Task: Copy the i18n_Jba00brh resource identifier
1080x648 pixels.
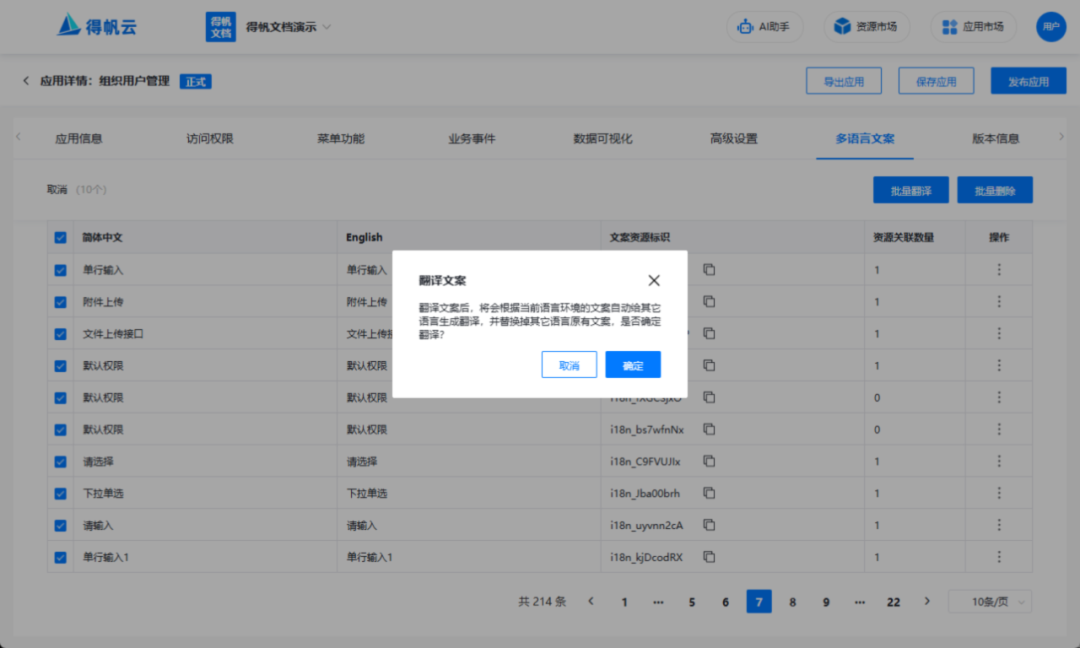Action: (709, 493)
